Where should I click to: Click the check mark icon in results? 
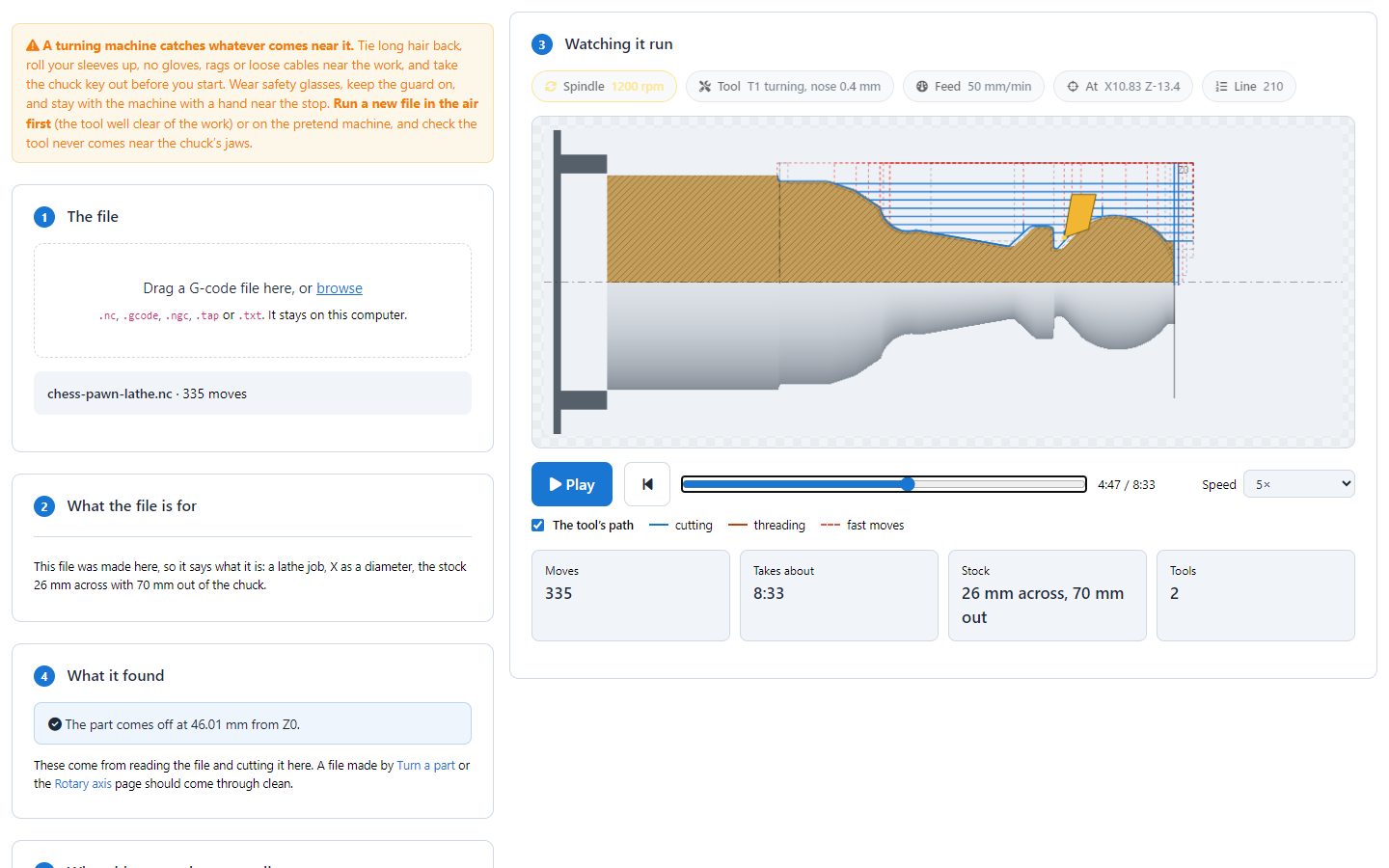tap(55, 724)
